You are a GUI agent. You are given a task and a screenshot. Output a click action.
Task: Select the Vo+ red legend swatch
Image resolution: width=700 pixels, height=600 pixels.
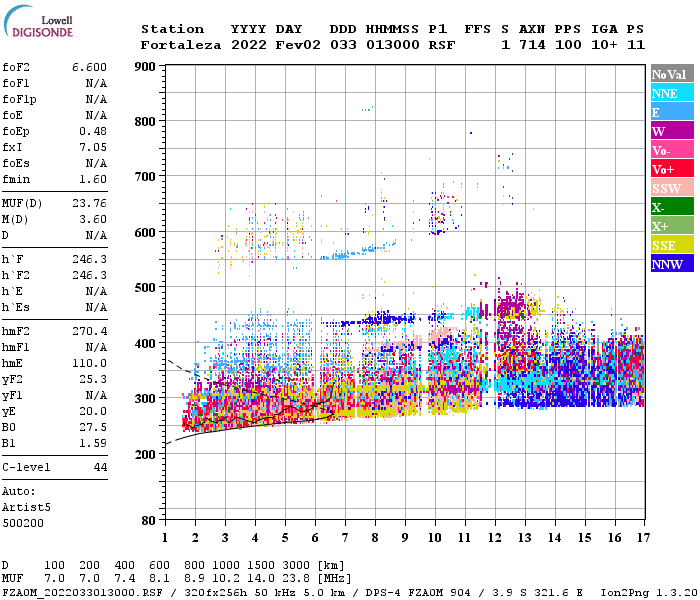672,169
